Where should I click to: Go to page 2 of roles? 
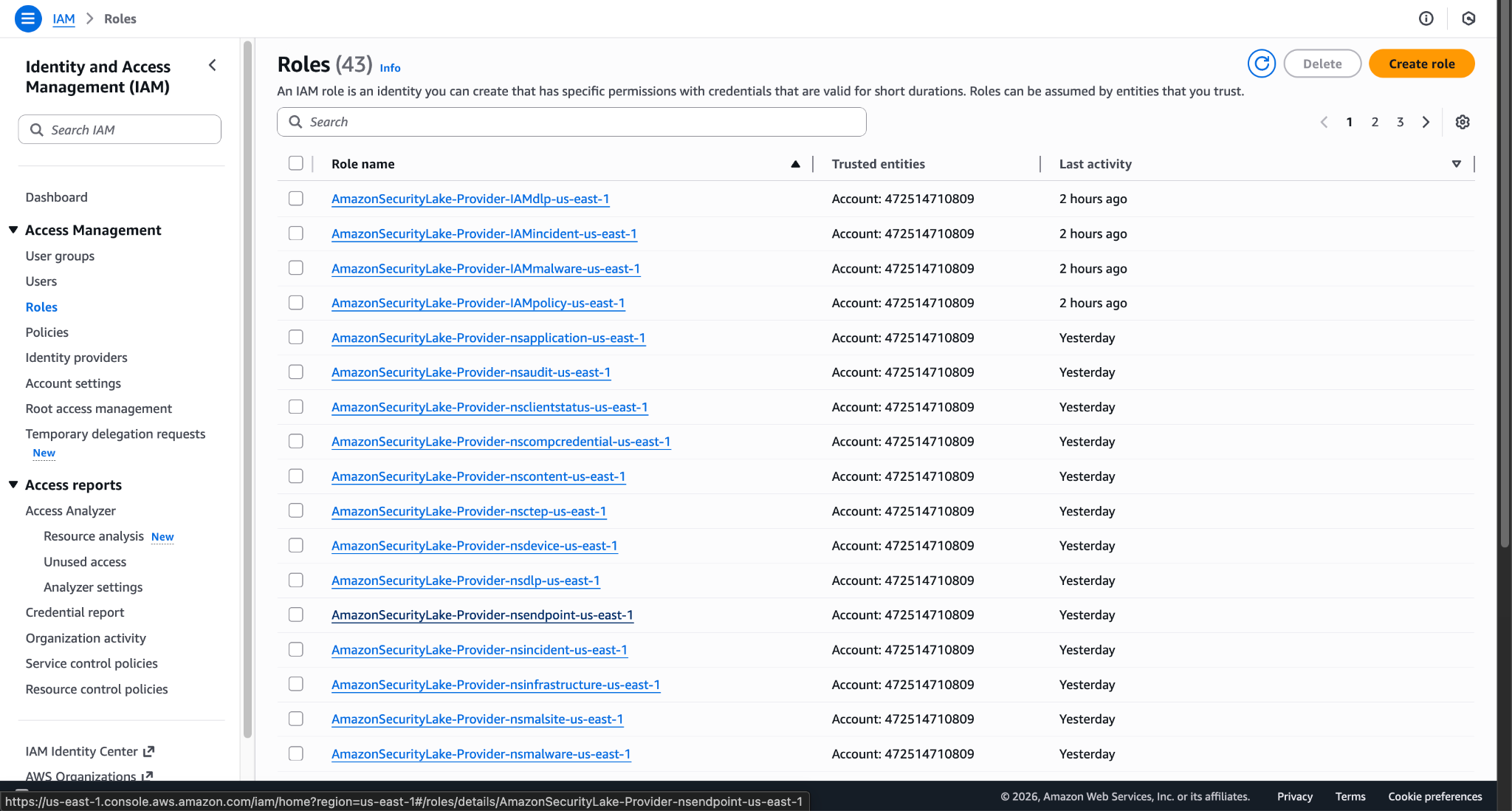click(x=1375, y=122)
